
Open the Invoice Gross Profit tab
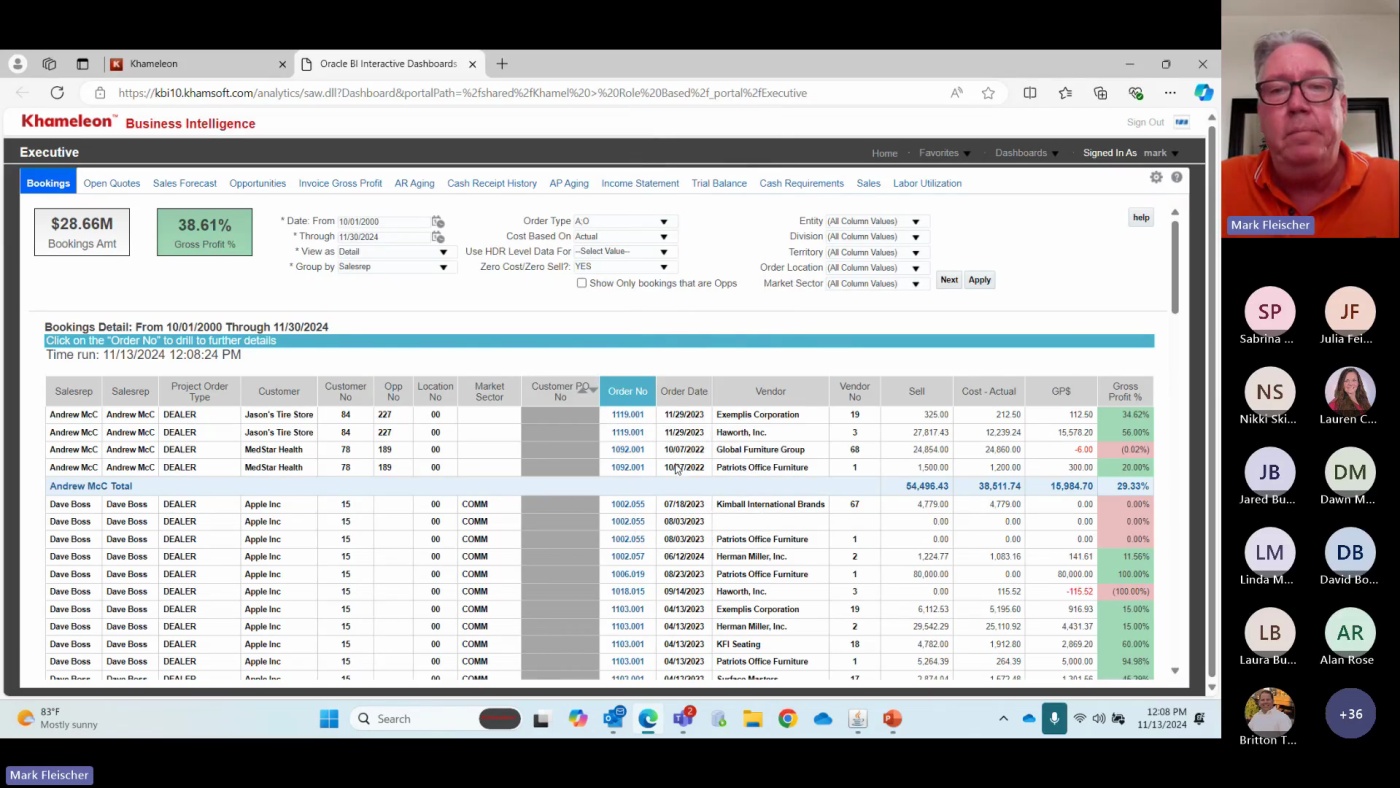point(340,183)
